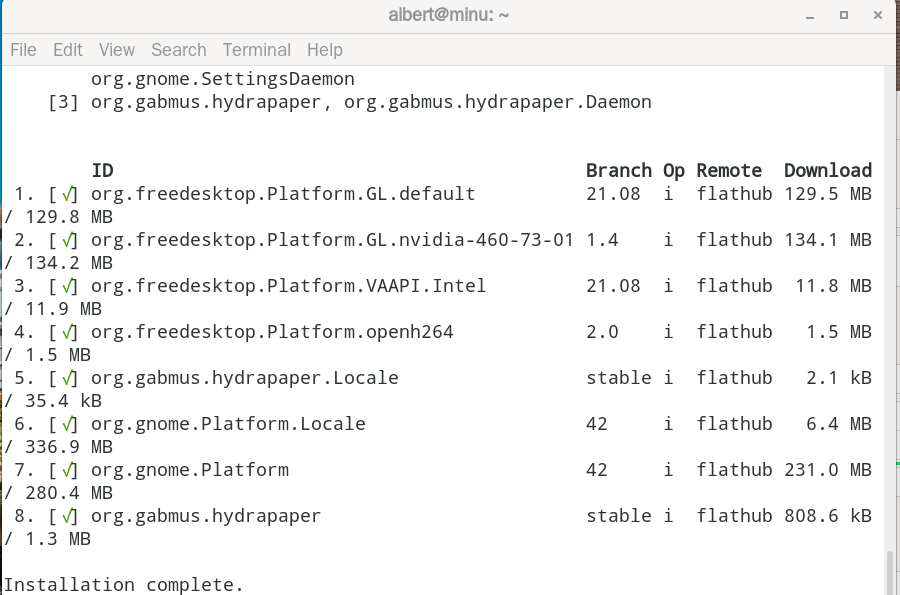Close the terminal window

pyautogui.click(x=878, y=15)
